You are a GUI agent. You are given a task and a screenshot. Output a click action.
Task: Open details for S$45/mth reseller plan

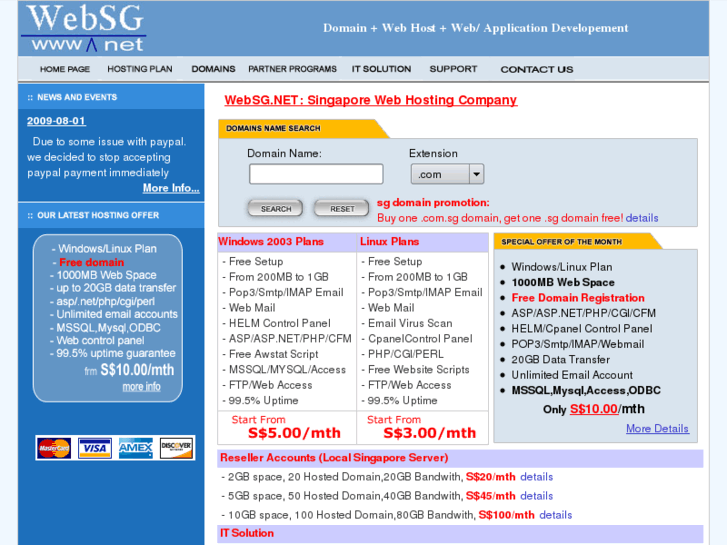[536, 496]
